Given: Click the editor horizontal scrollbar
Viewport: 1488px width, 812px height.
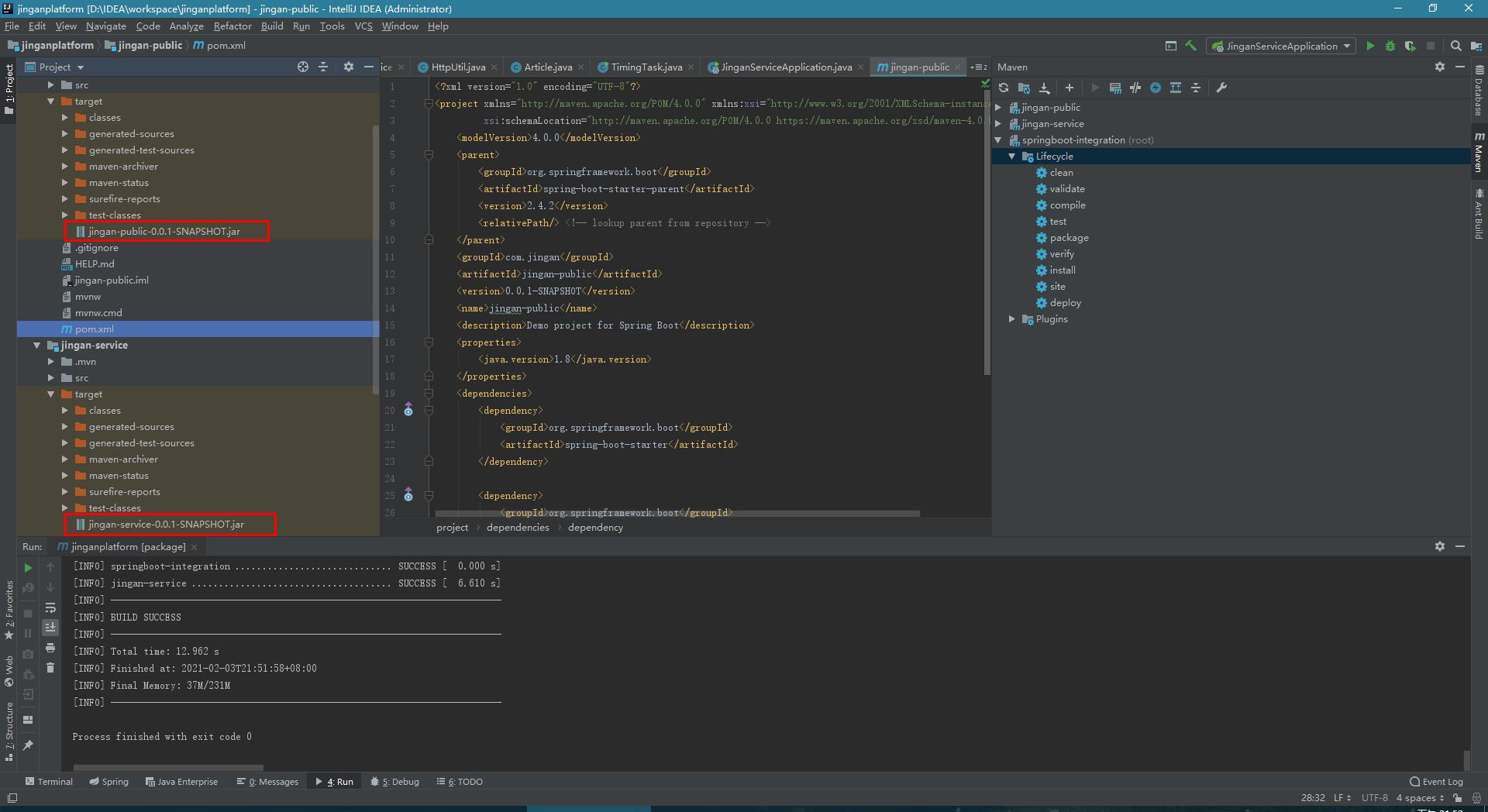Looking at the screenshot, I should [x=677, y=514].
